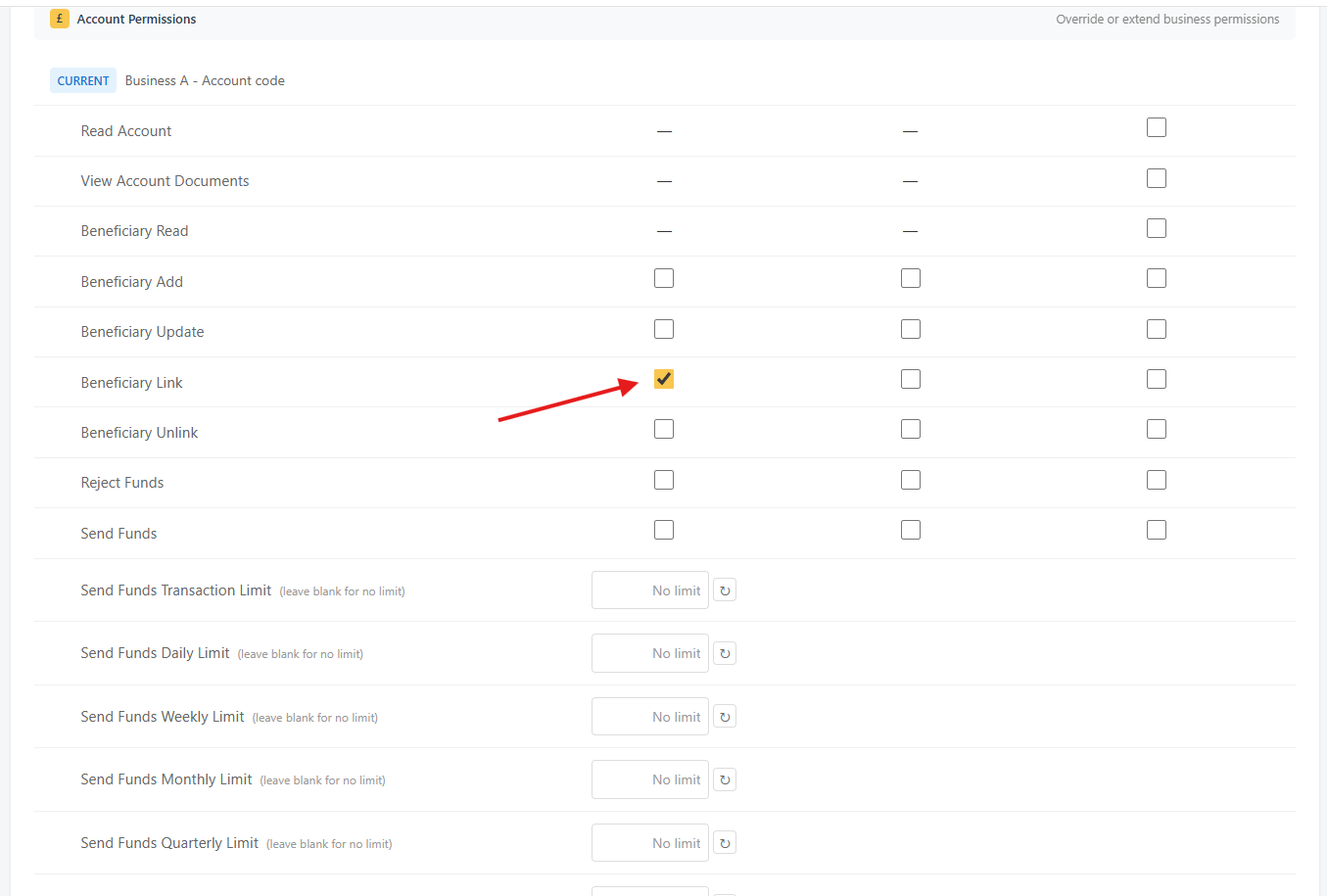Check Beneficiary Read in the rightmost column
This screenshot has height=896, width=1327.
pos(1156,227)
